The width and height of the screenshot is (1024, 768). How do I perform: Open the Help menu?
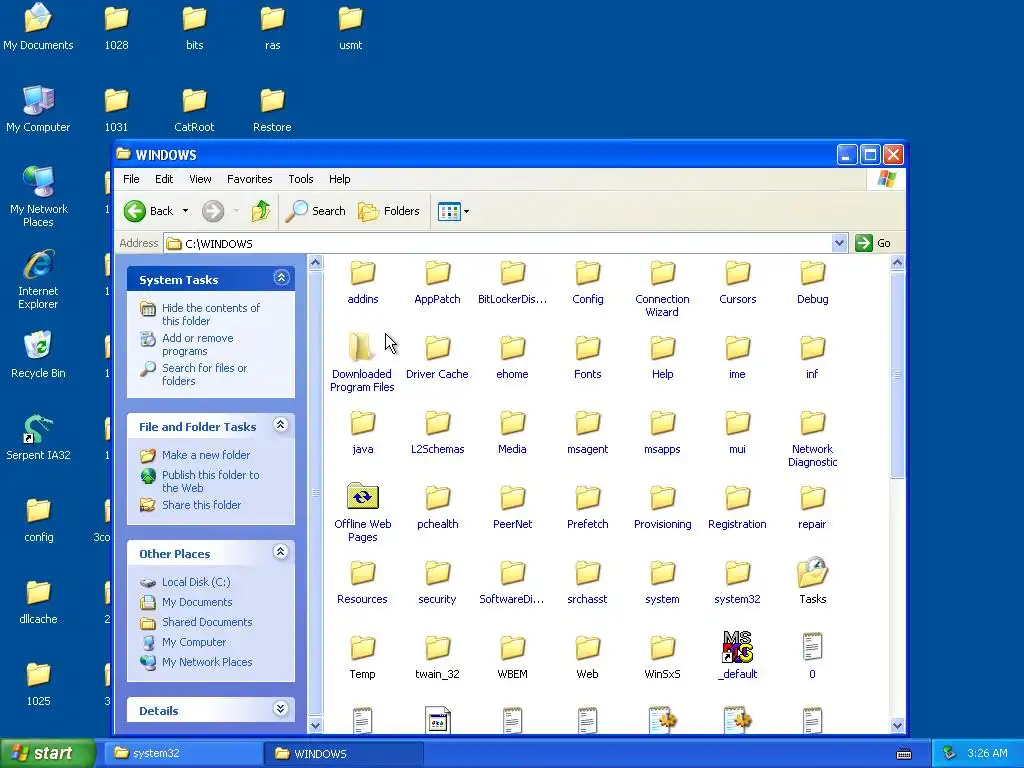tap(339, 179)
